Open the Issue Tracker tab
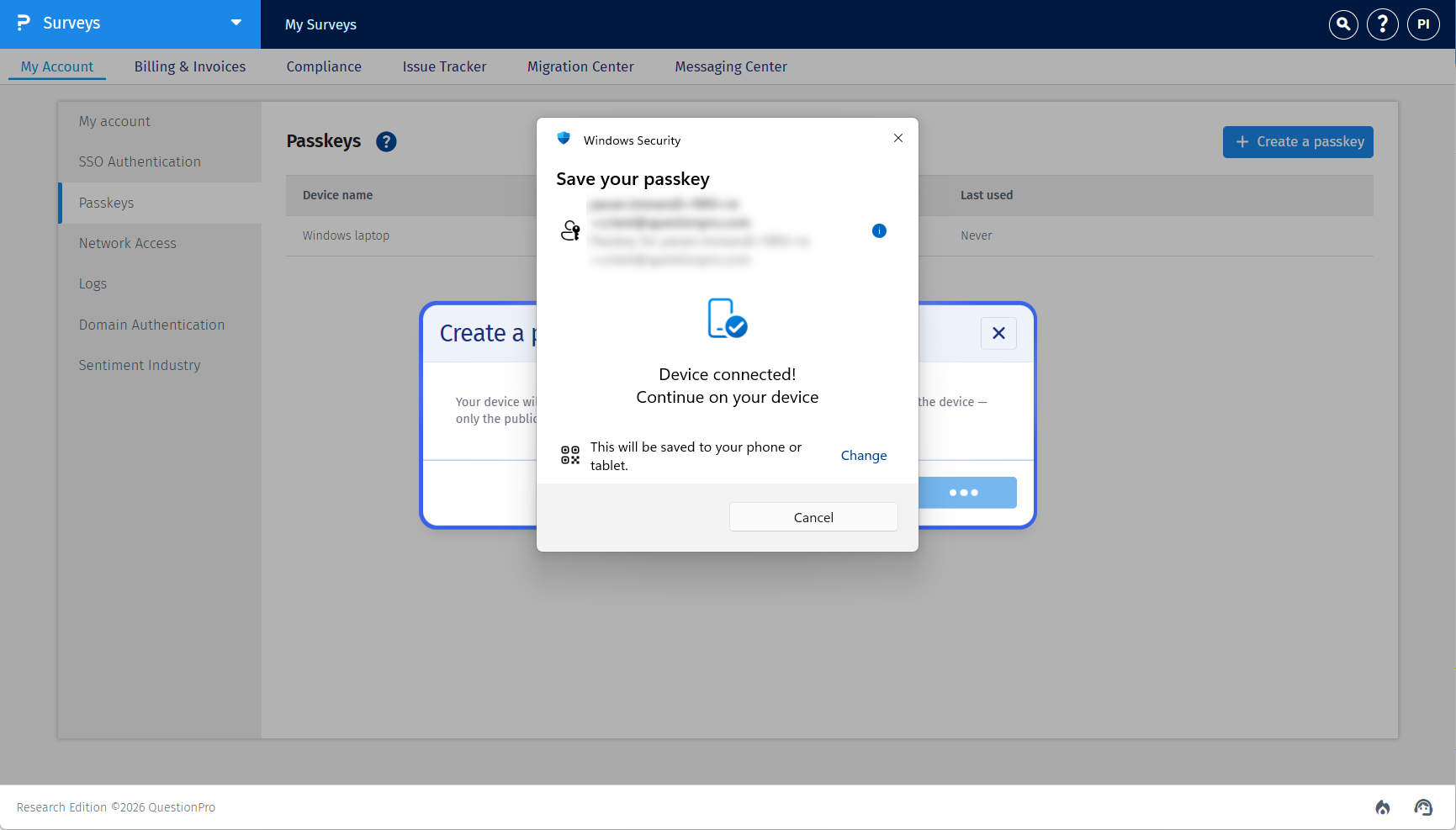 tap(444, 66)
